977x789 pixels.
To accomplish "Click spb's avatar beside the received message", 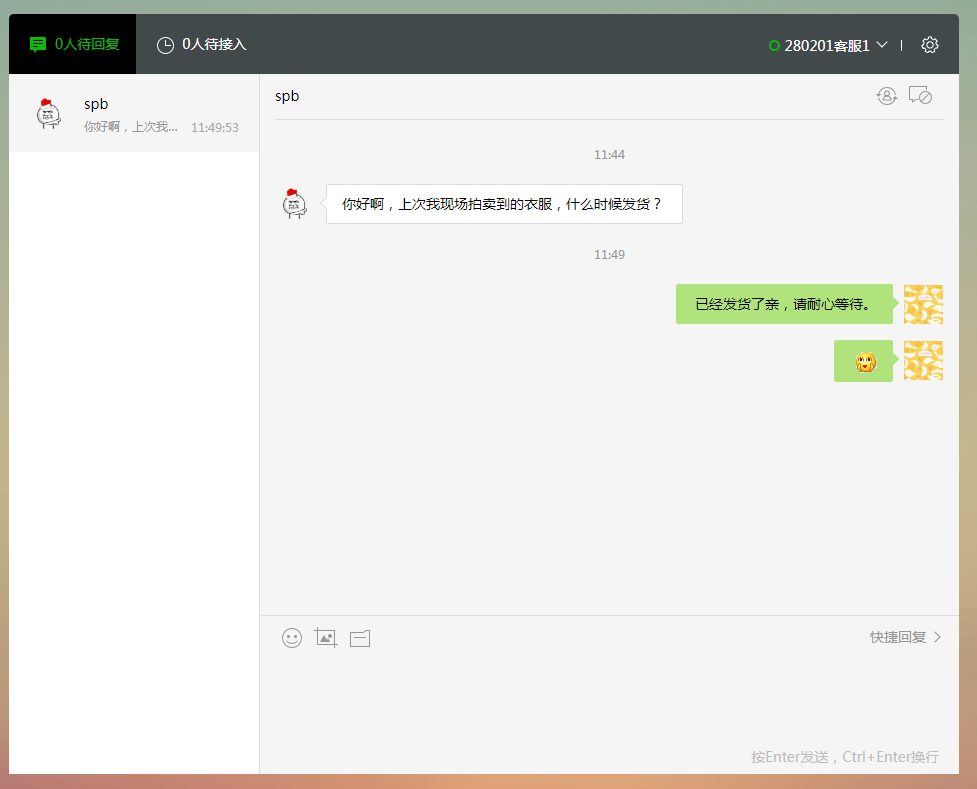I will point(294,203).
